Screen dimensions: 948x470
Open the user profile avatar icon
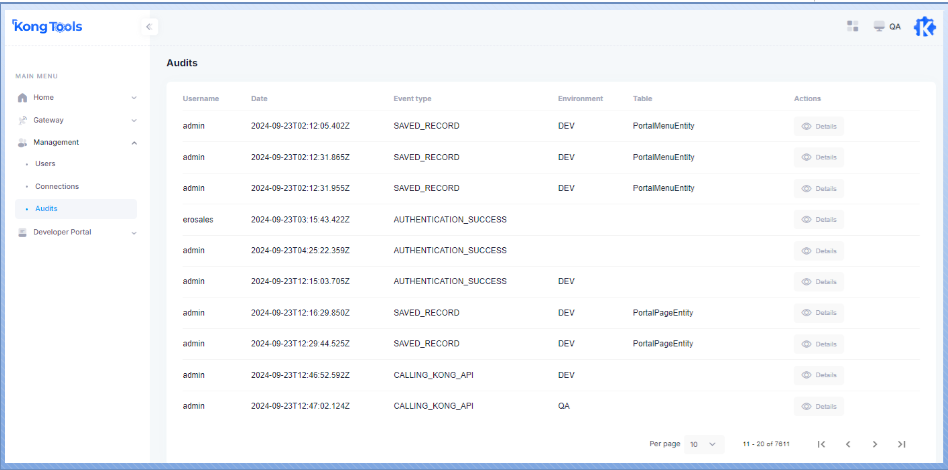(x=924, y=26)
